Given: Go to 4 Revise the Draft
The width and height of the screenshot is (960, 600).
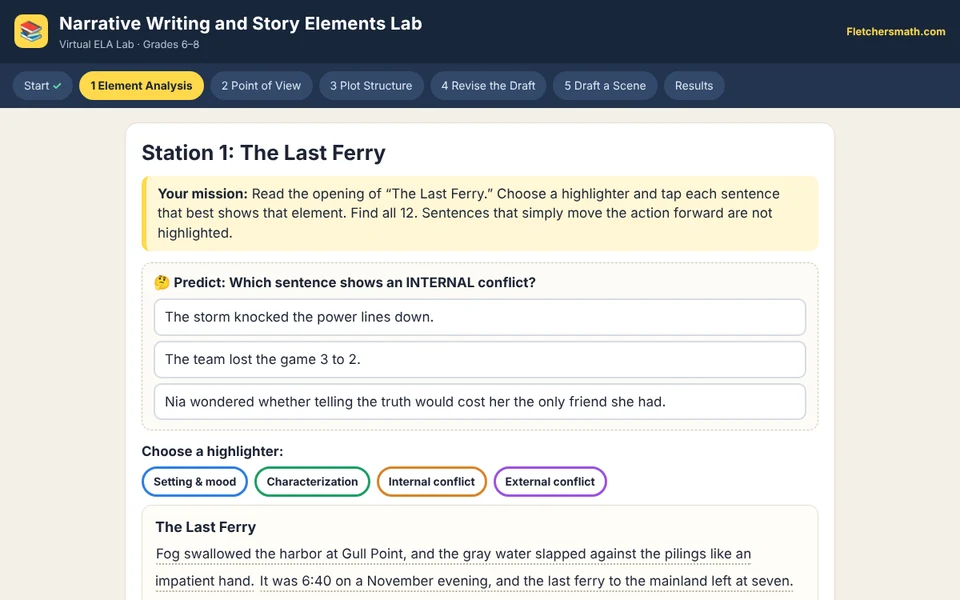Looking at the screenshot, I should click(x=488, y=86).
